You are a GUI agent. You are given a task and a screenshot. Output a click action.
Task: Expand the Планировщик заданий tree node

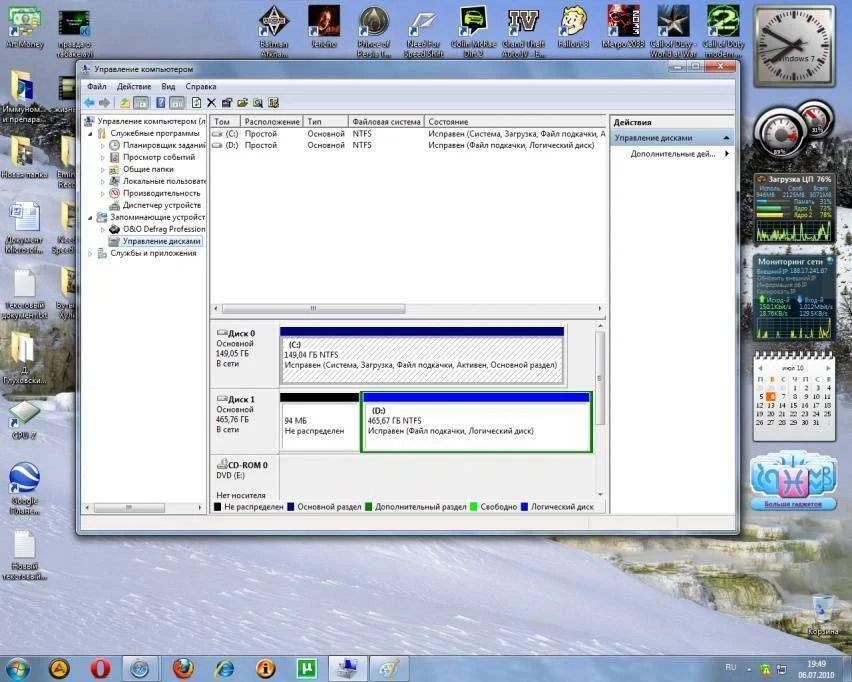point(102,145)
